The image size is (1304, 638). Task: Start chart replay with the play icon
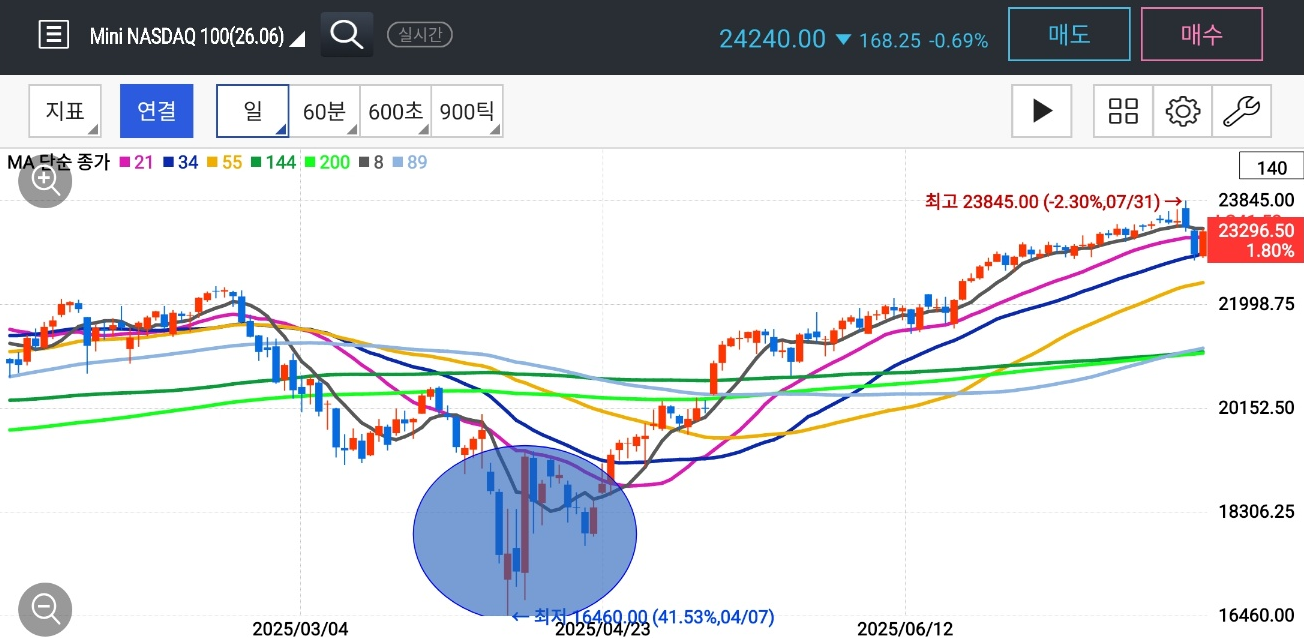point(1042,111)
